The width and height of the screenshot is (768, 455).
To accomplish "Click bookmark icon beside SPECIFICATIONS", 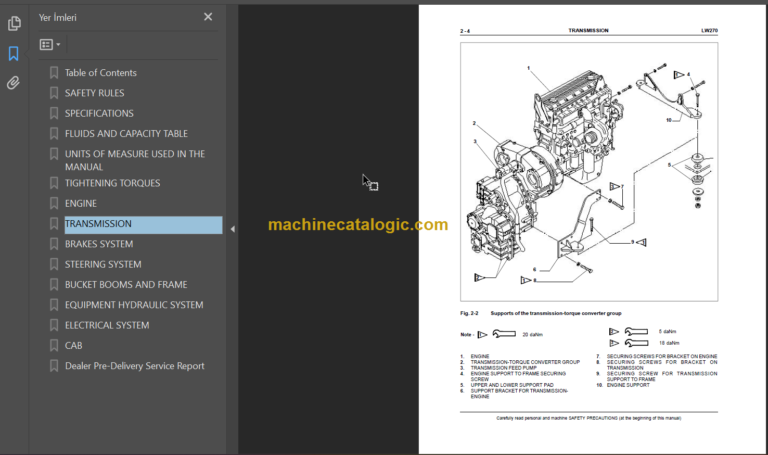I will pyautogui.click(x=54, y=114).
